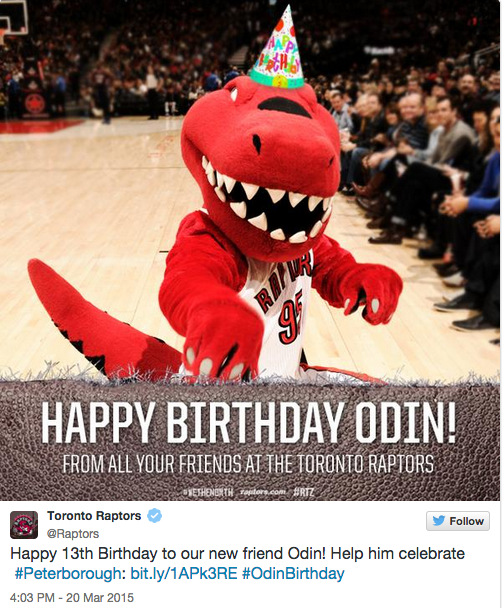Click the raptors.com text in the image
The height and width of the screenshot is (608, 502).
coord(263,492)
